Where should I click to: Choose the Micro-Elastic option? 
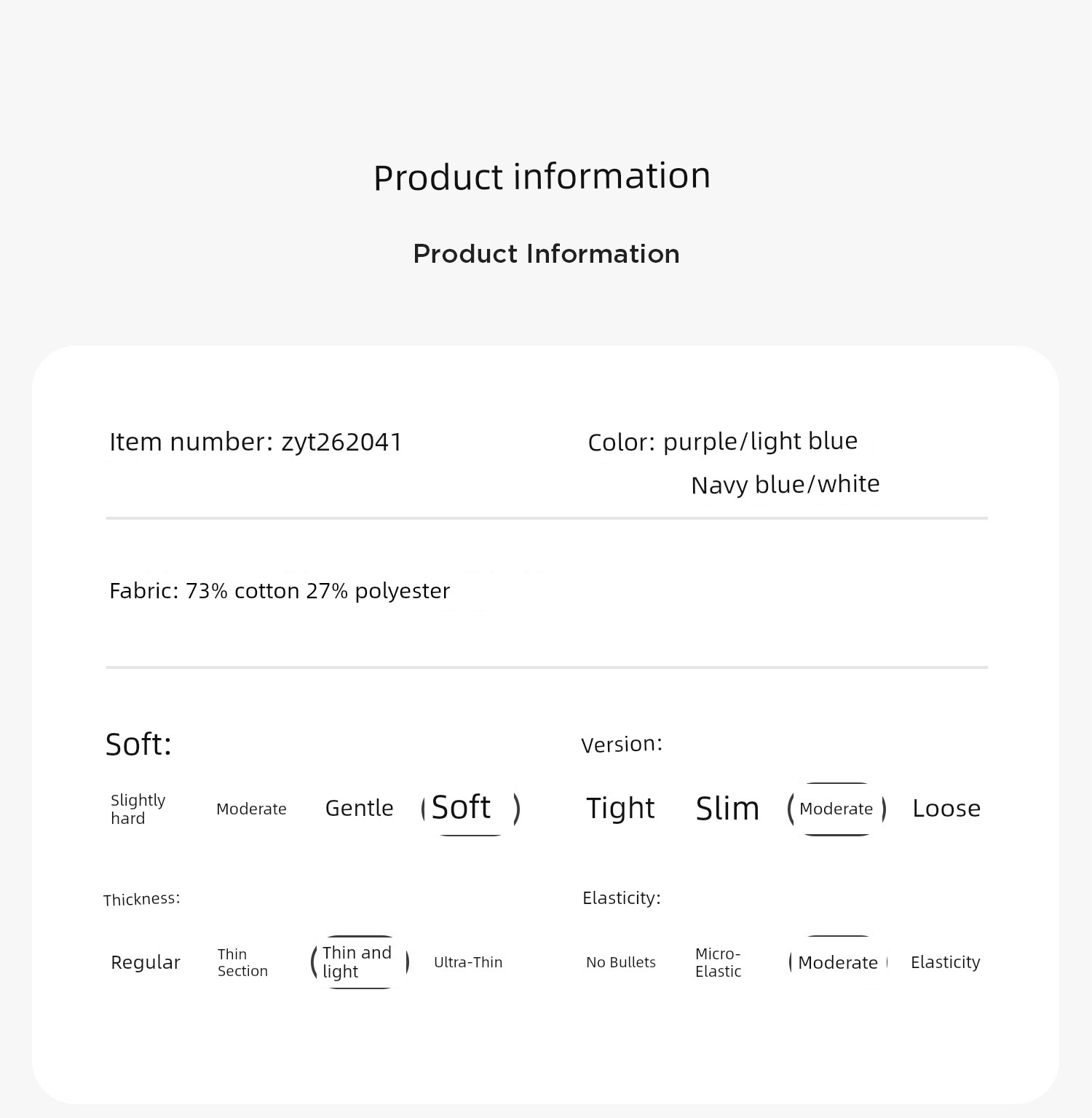tap(719, 962)
